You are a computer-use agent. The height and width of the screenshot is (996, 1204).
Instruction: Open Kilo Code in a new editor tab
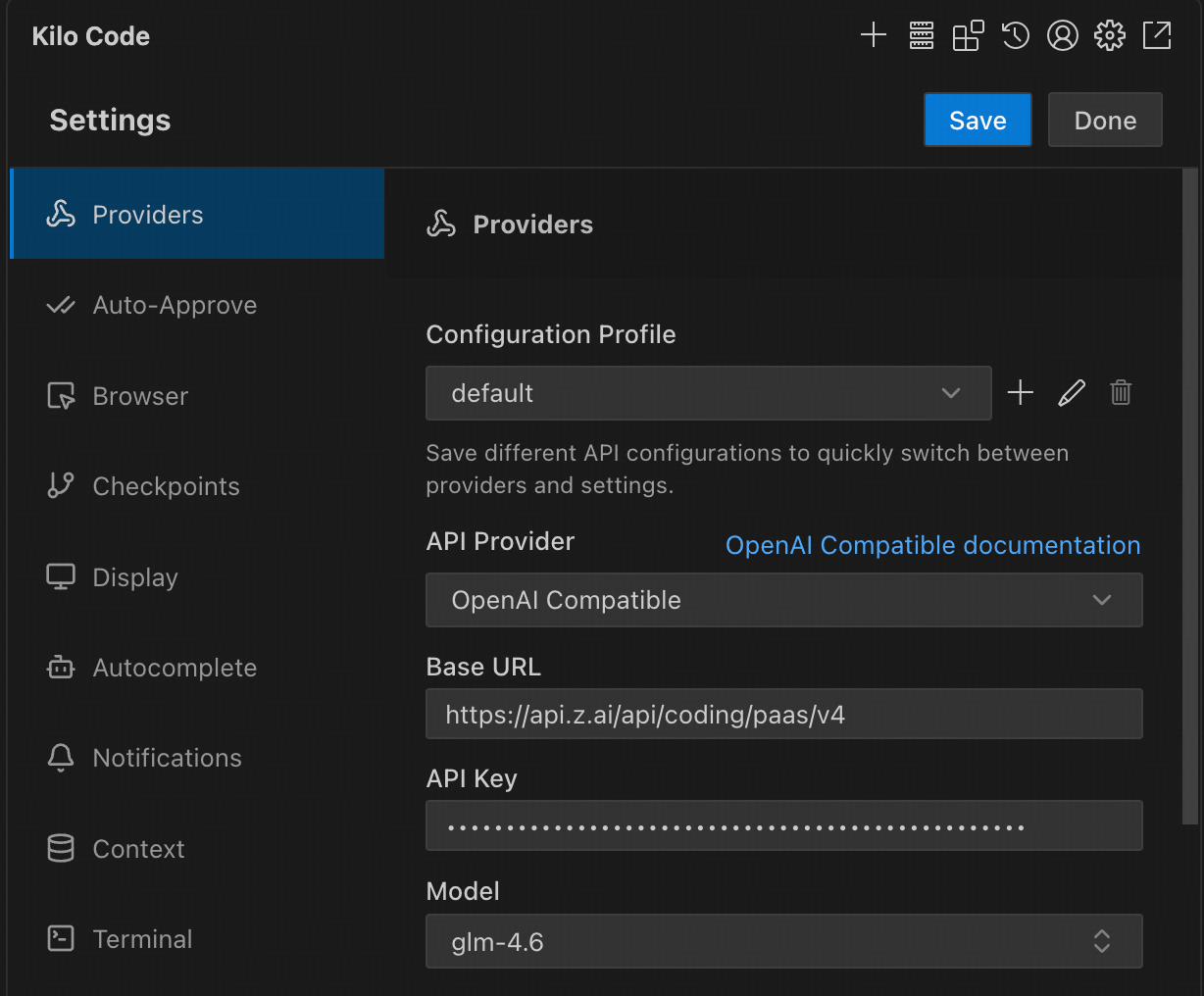pos(1157,35)
